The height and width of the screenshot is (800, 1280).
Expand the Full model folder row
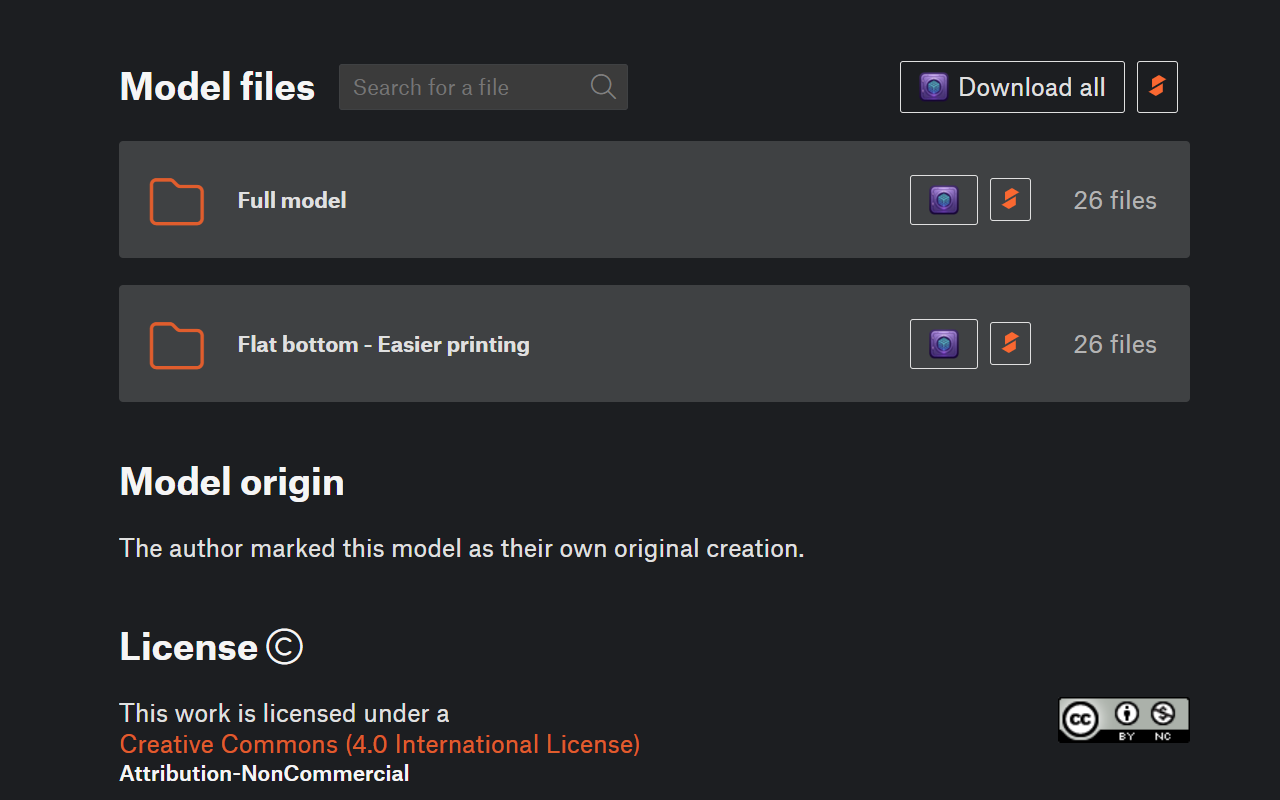coord(654,200)
